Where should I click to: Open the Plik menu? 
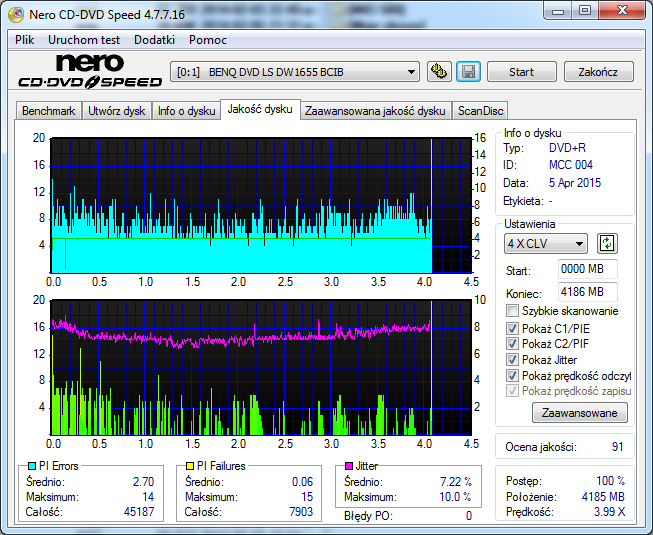[25, 40]
